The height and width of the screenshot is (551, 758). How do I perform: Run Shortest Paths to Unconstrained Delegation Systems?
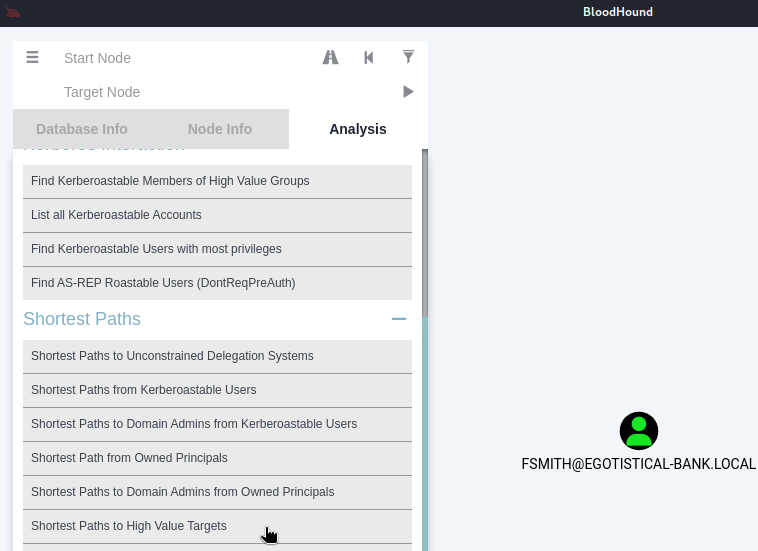coord(218,356)
